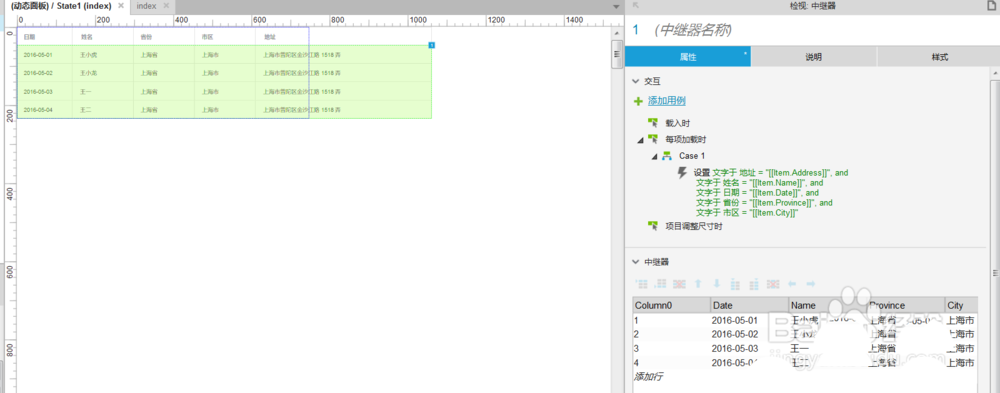This screenshot has height=393, width=1000.
Task: Click 省份 header cell on canvas
Action: point(164,37)
